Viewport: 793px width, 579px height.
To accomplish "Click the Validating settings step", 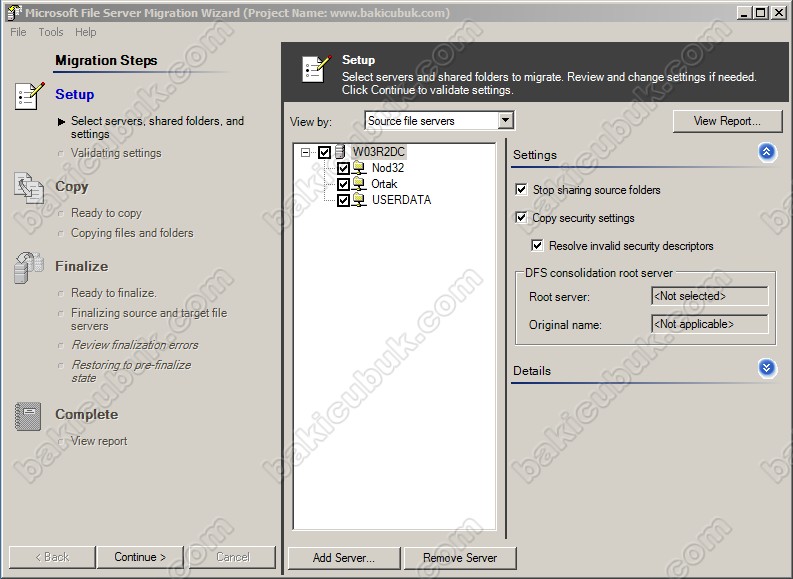I will pyautogui.click(x=116, y=153).
